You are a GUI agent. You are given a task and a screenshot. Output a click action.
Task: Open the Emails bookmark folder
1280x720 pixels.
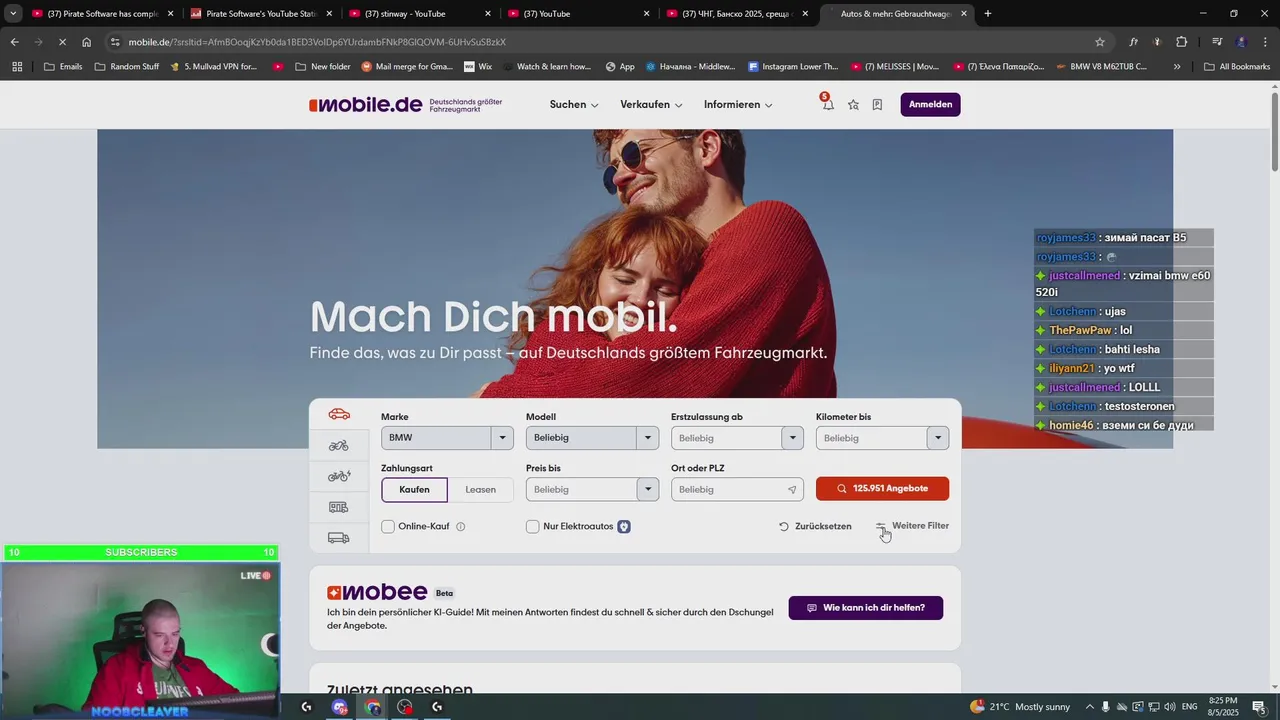pos(63,67)
